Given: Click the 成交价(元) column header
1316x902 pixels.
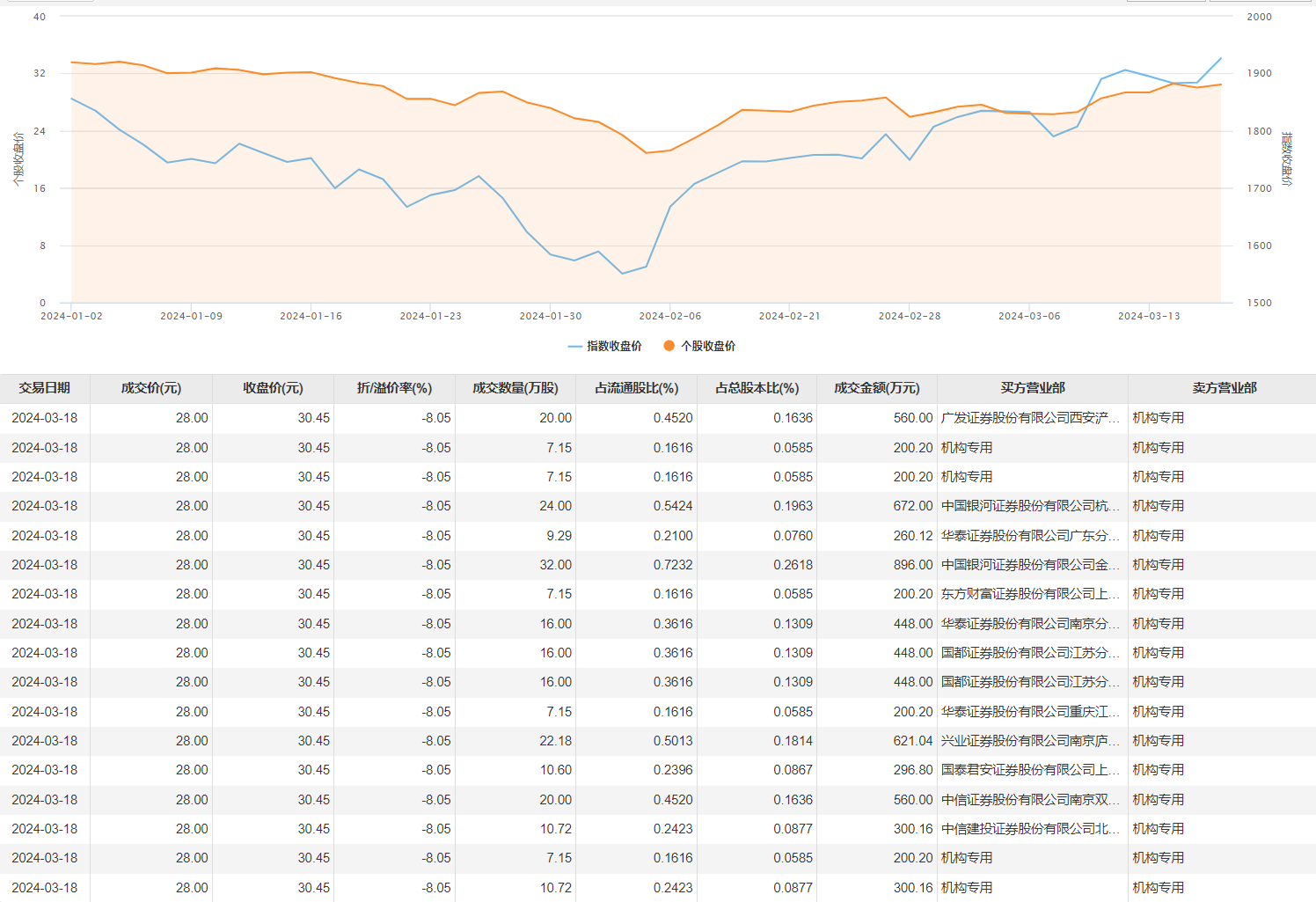Looking at the screenshot, I should click(150, 388).
